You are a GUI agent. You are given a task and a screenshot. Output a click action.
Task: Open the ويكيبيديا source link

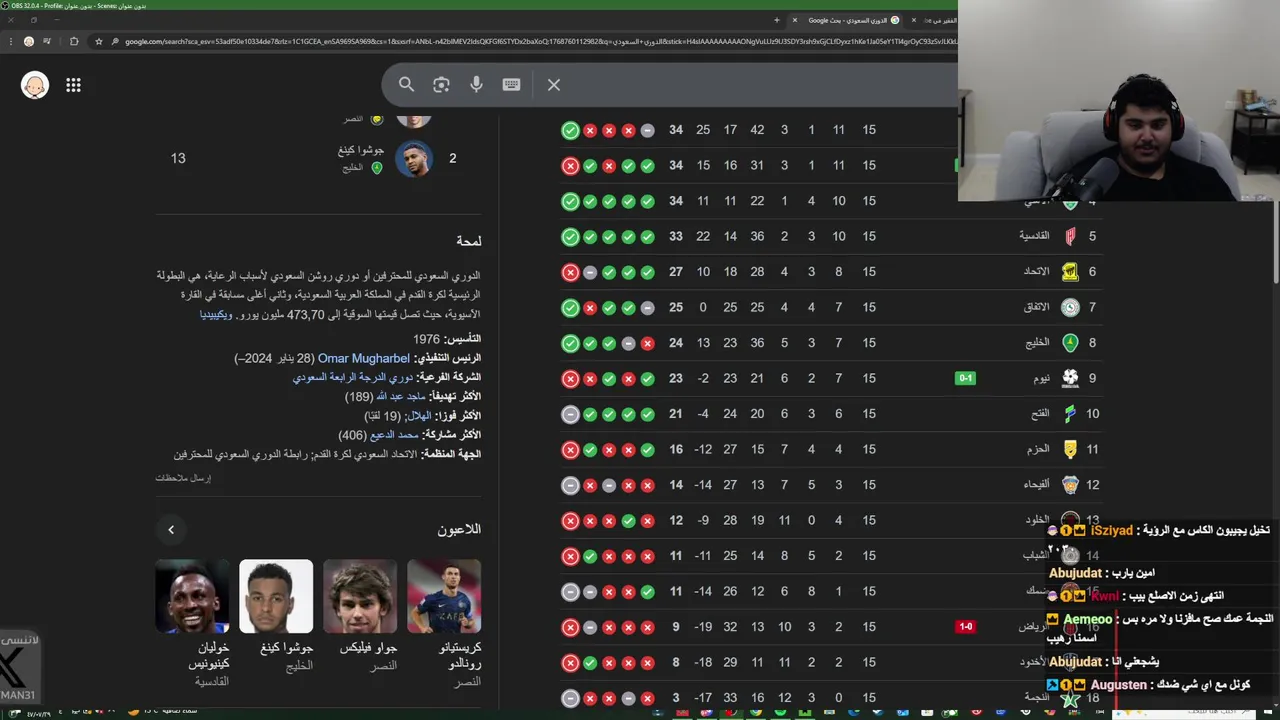(216, 315)
